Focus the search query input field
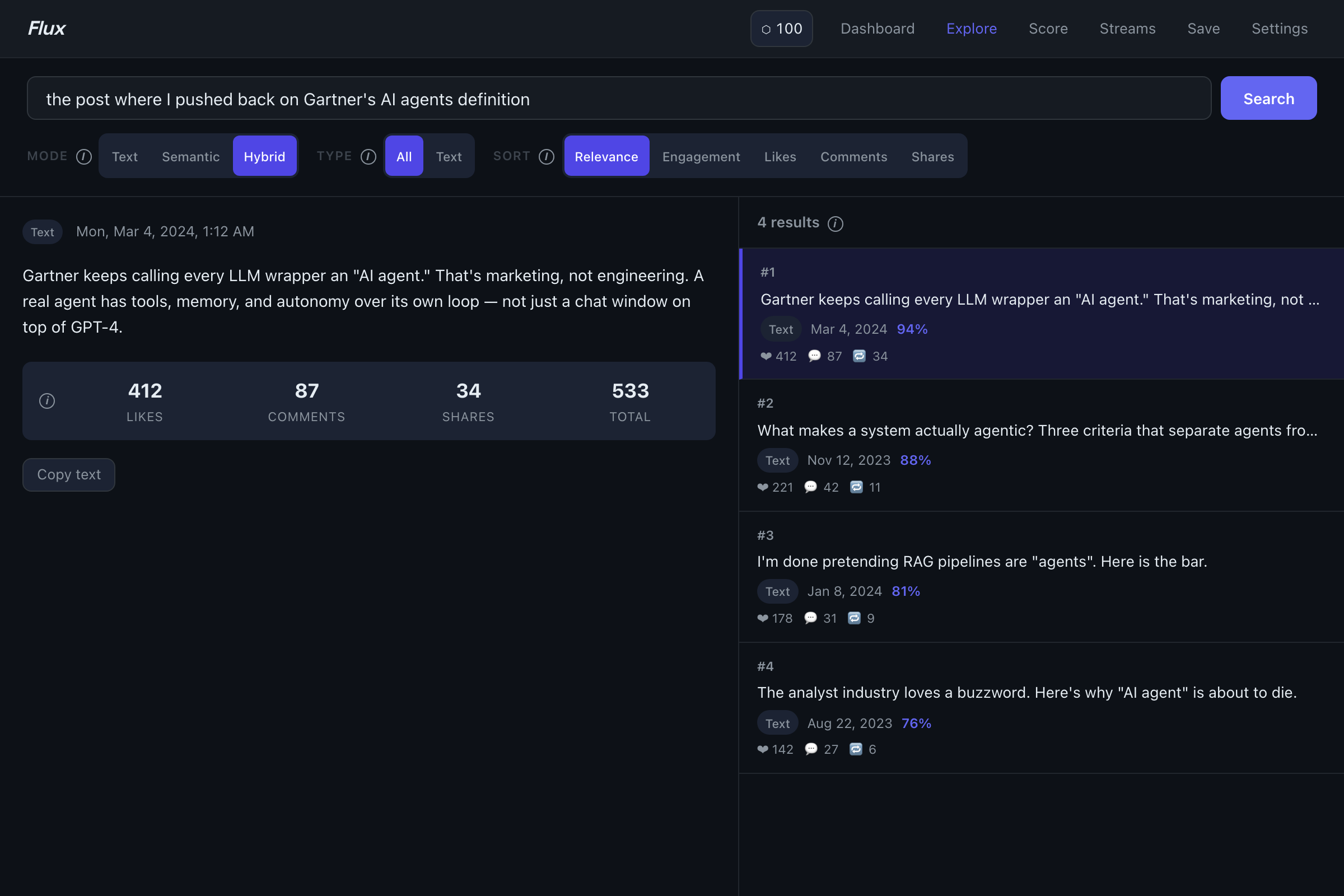1344x896 pixels. pyautogui.click(x=619, y=99)
